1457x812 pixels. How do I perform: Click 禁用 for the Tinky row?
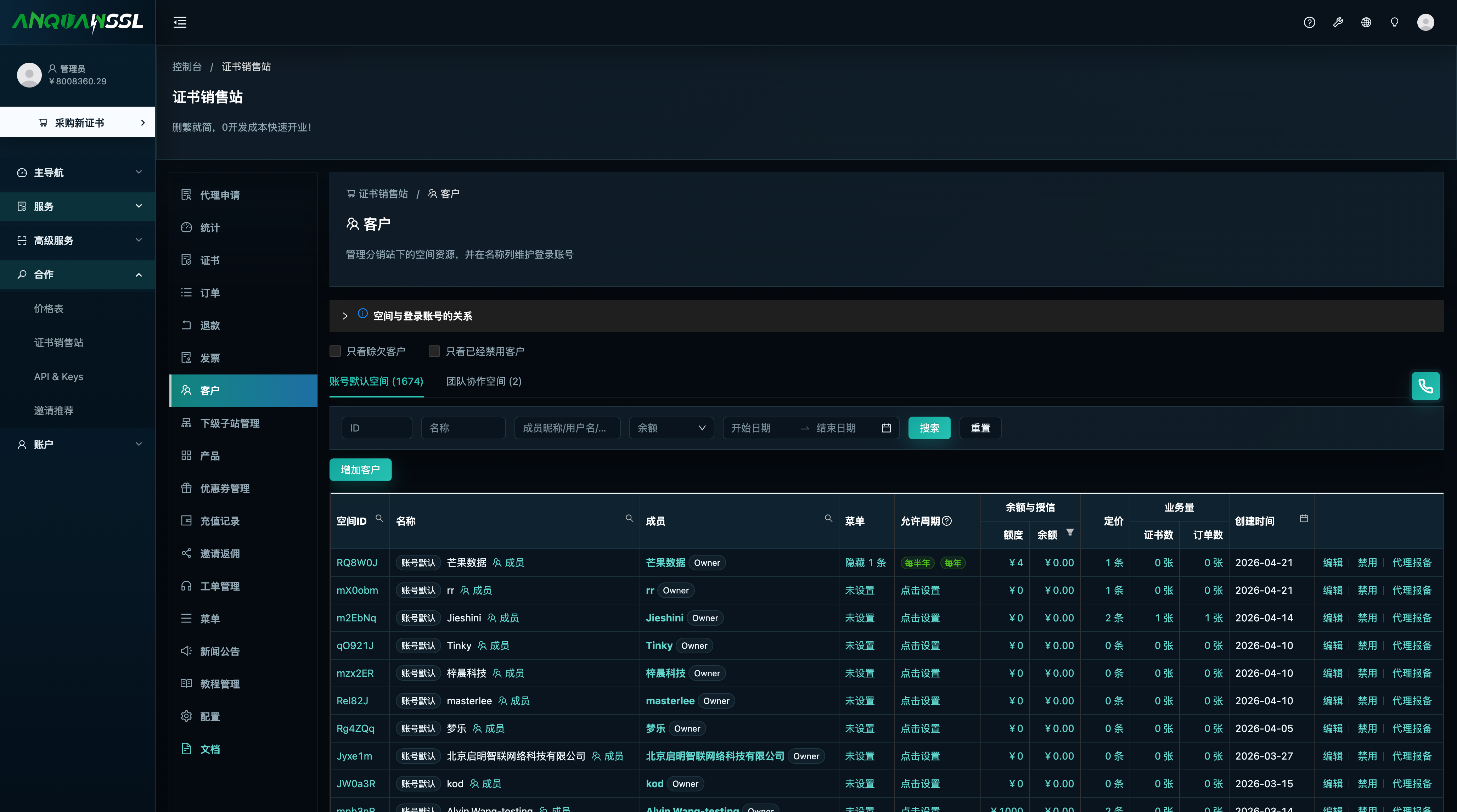tap(1367, 646)
